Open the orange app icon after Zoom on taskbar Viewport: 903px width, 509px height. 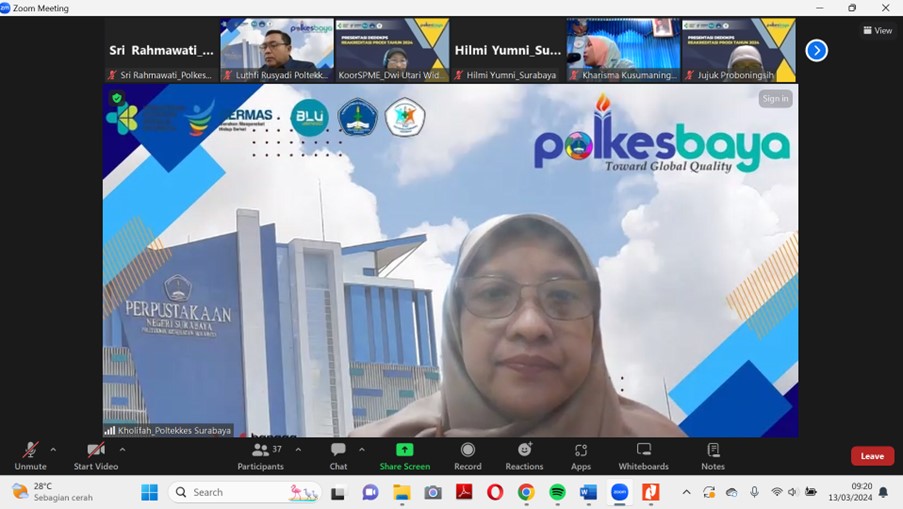click(651, 492)
